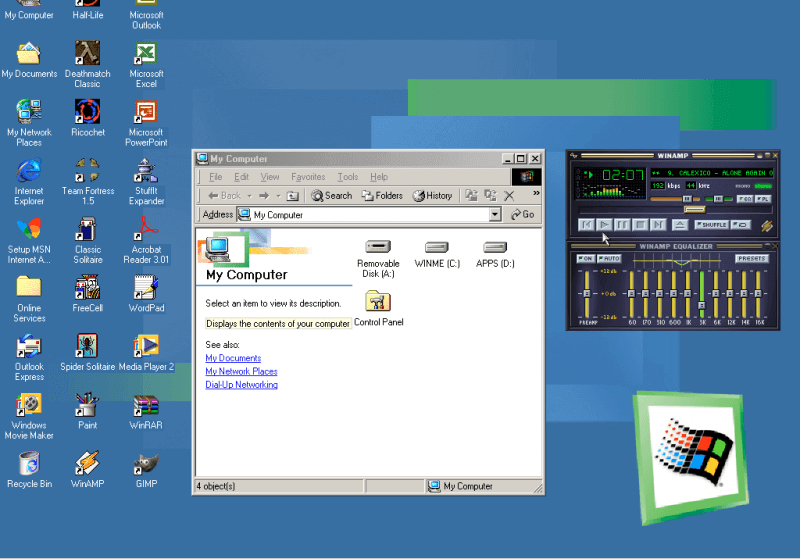Viewport: 800px width, 560px height.
Task: Launch Spider Solitaire desktop icon
Action: tap(87, 352)
